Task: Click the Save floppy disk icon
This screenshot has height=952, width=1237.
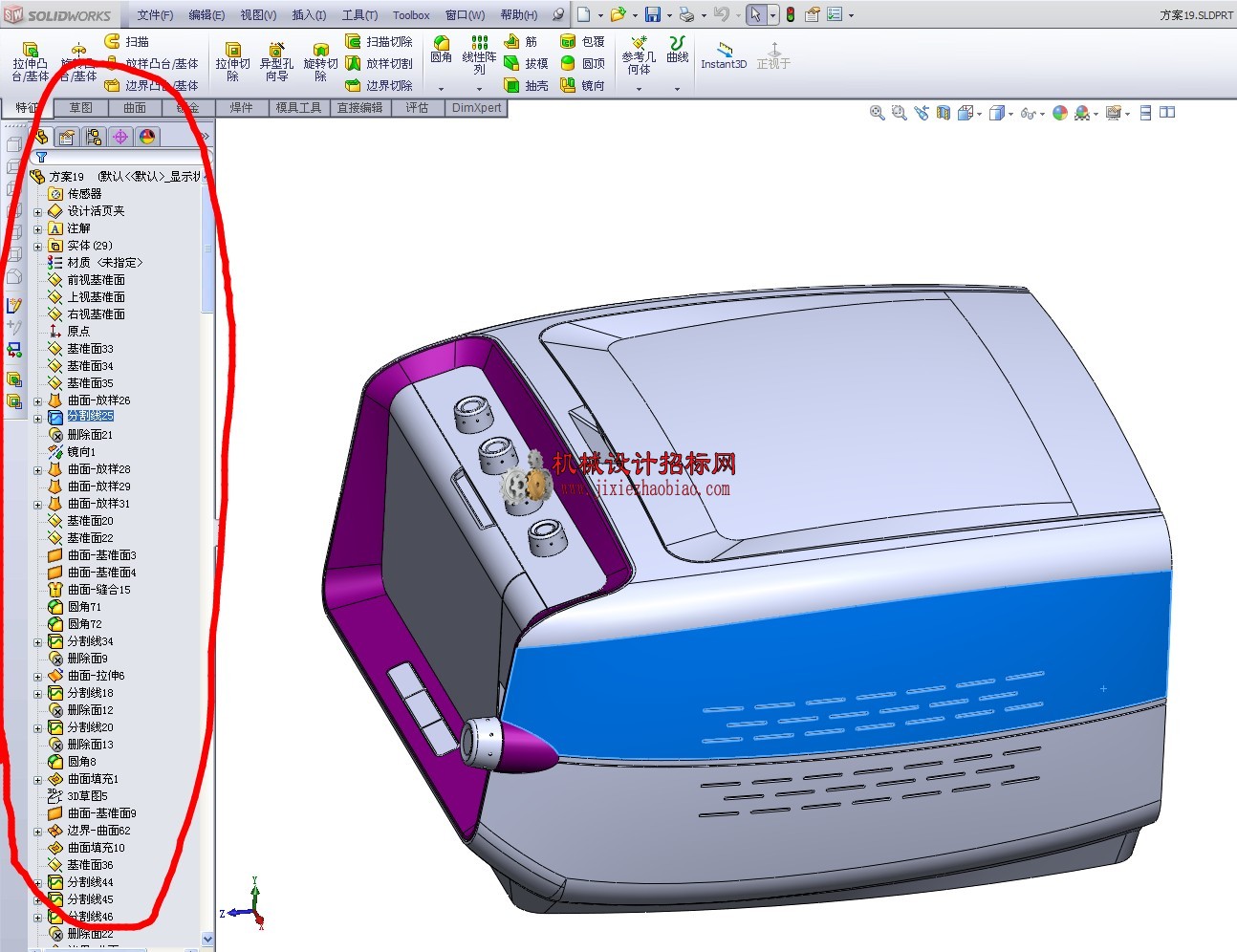Action: 653,14
